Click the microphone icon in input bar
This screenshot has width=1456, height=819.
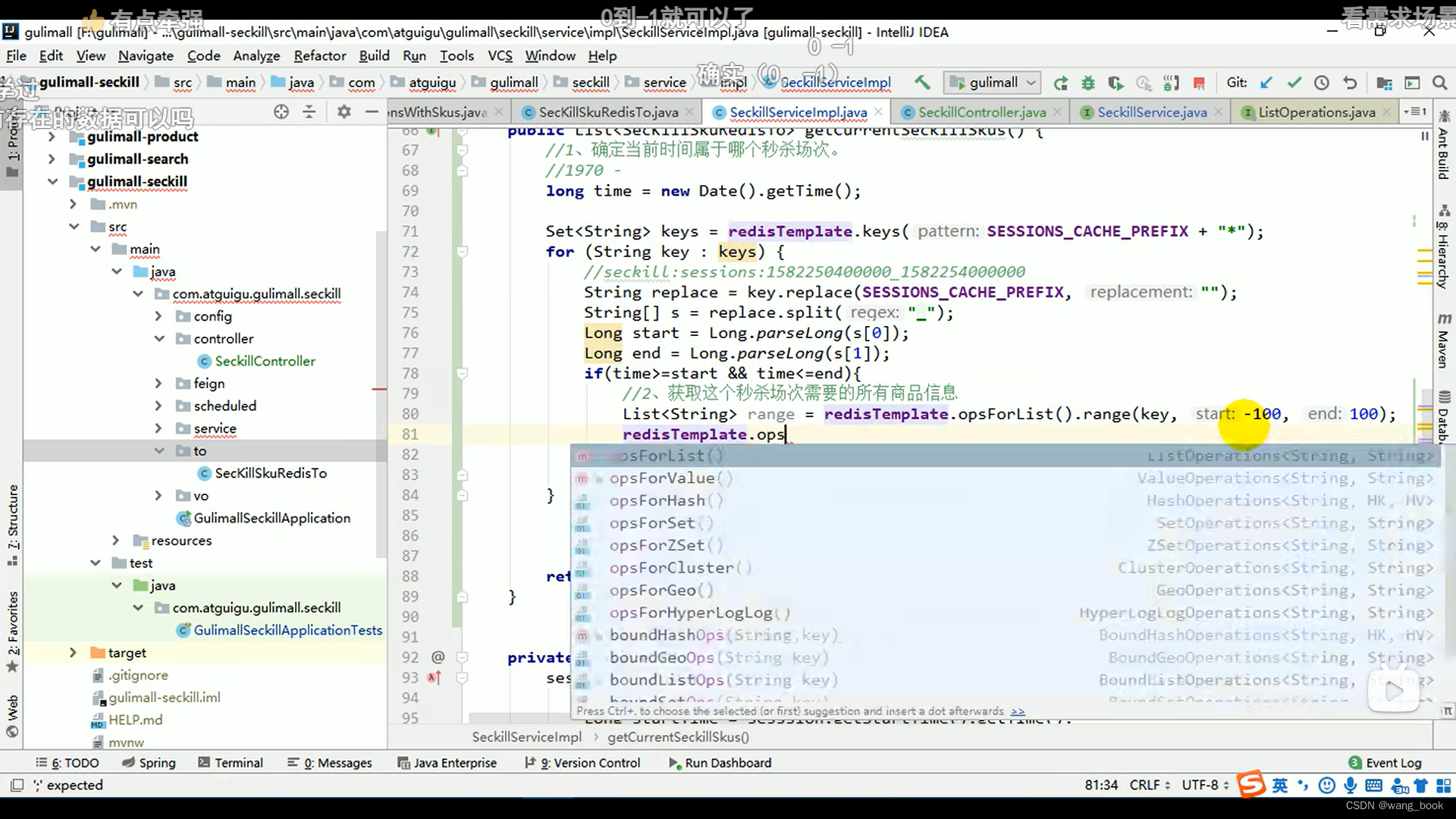tap(1351, 786)
